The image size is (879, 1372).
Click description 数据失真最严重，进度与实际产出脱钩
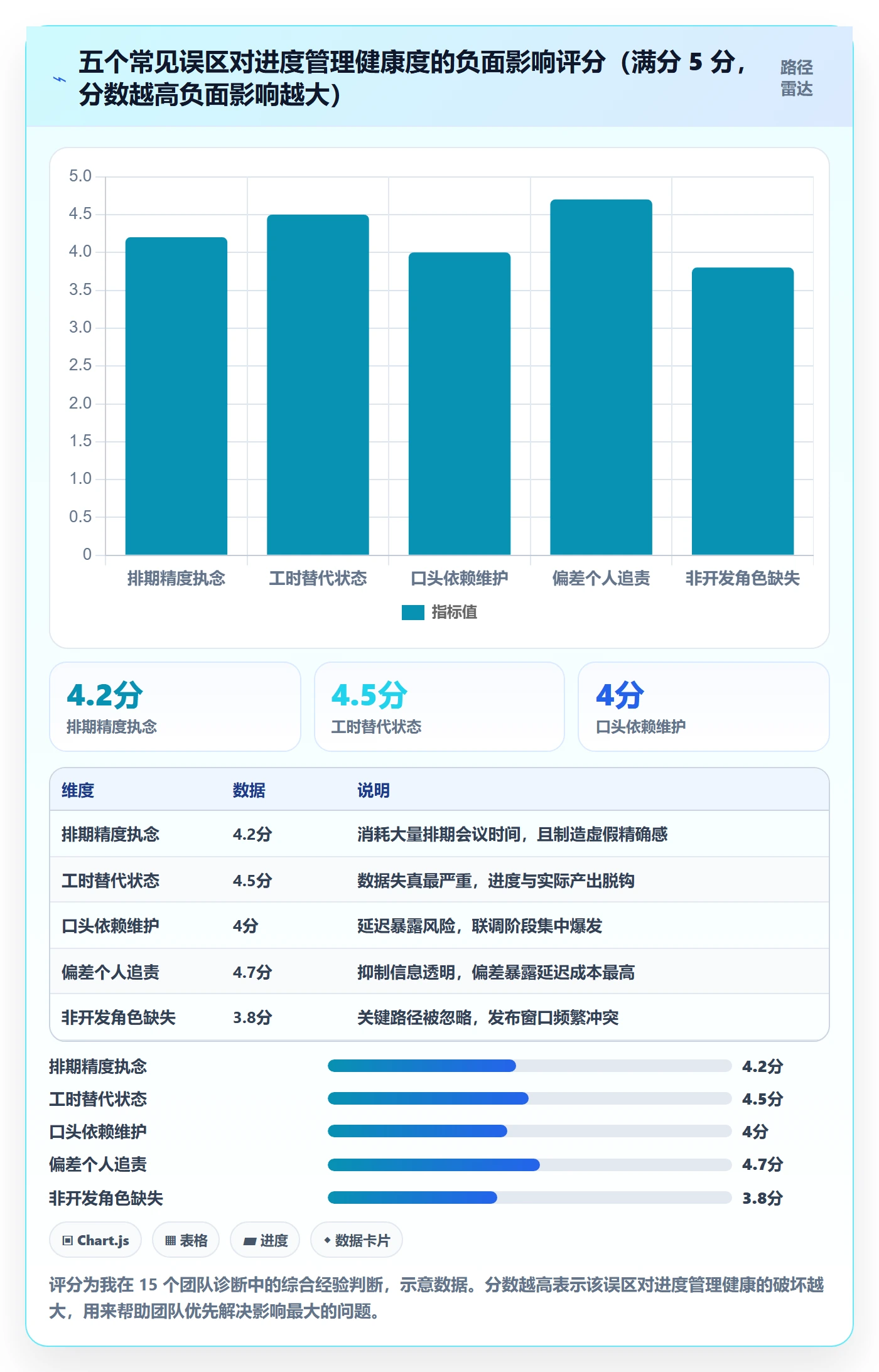(496, 881)
